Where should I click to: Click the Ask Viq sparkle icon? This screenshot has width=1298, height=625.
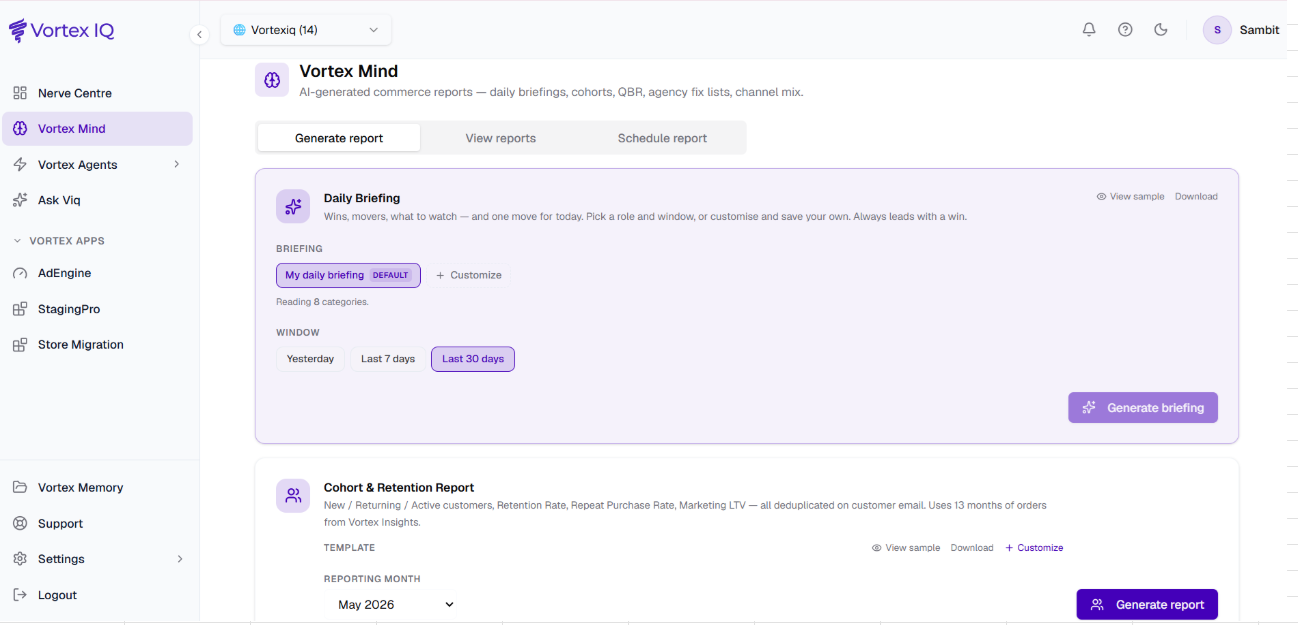(20, 200)
